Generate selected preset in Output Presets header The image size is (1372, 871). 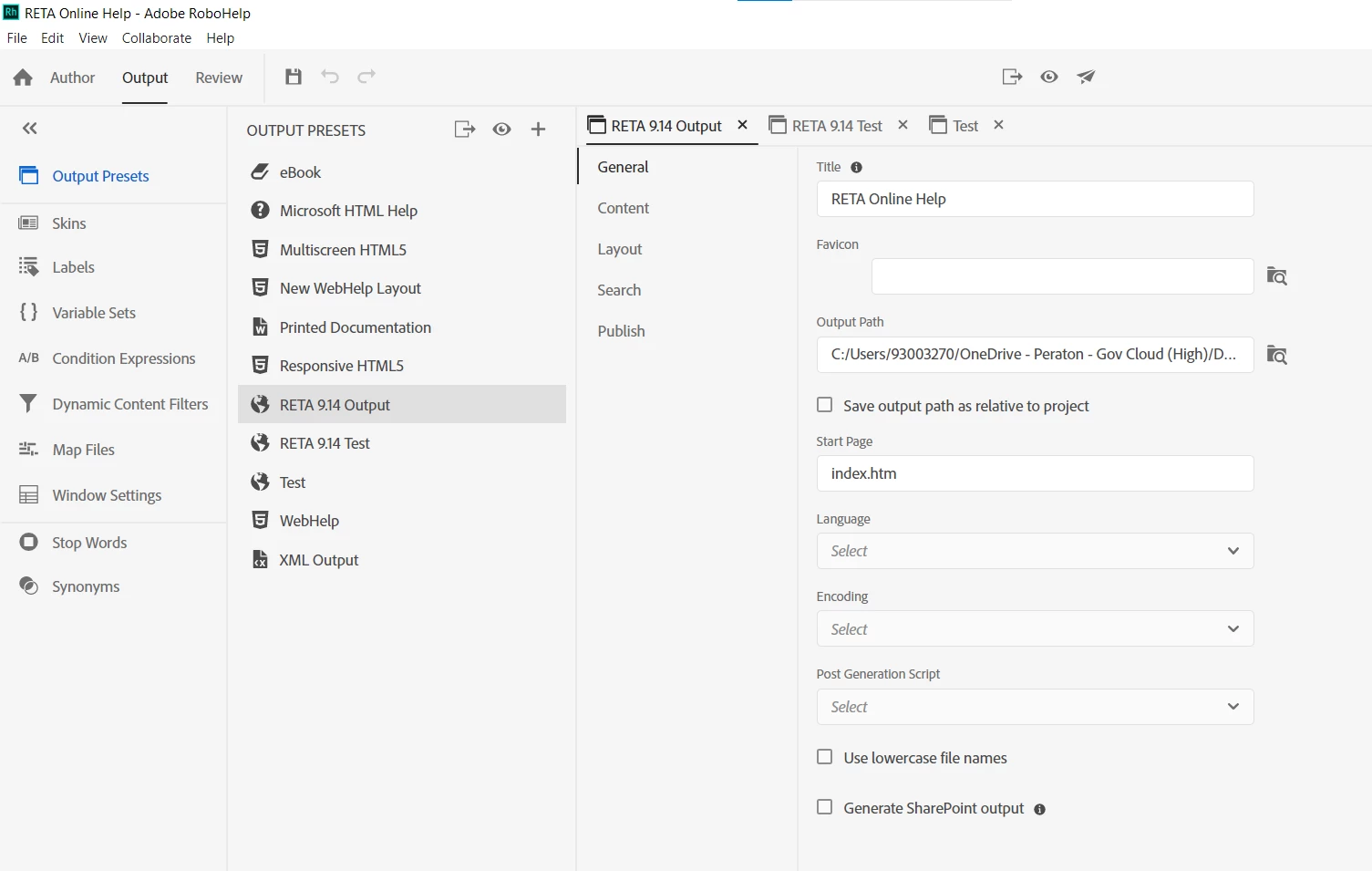[465, 130]
